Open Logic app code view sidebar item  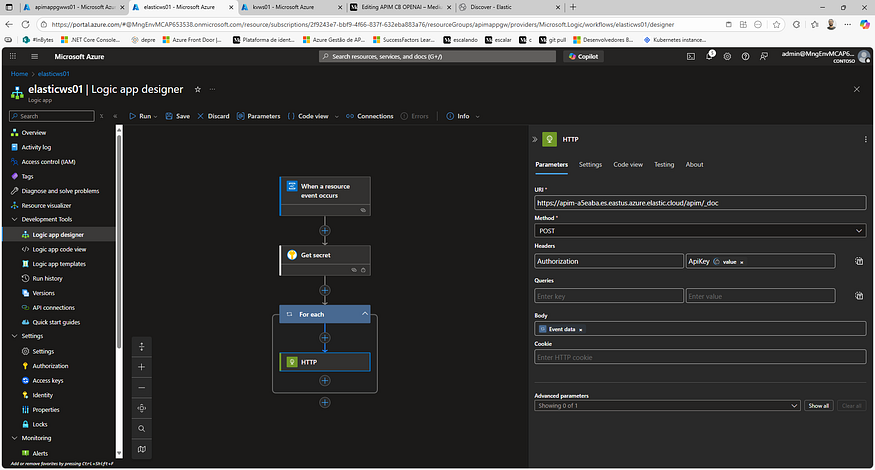[x=59, y=250]
